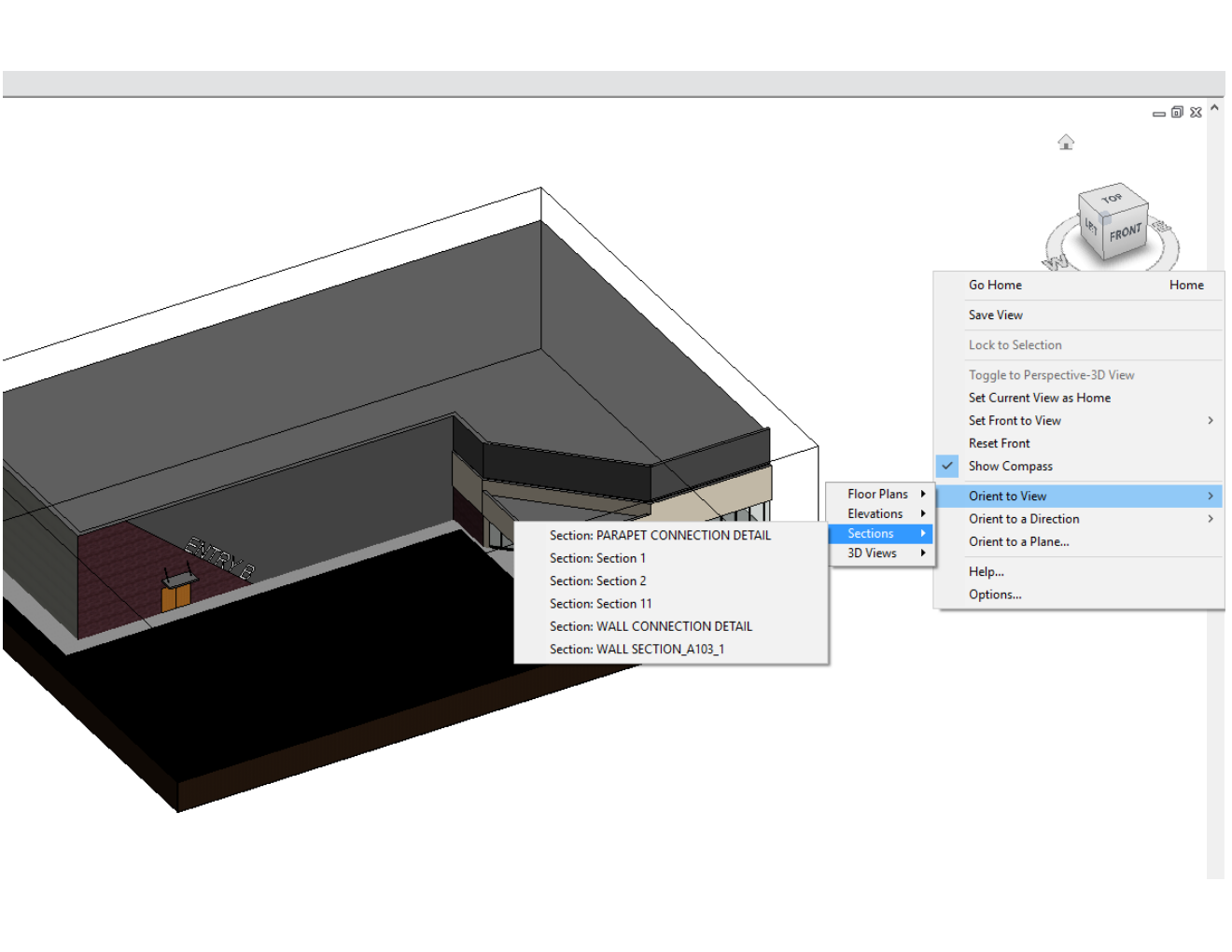
Task: Open Options... from the ViewCube menu
Action: pos(1079,595)
